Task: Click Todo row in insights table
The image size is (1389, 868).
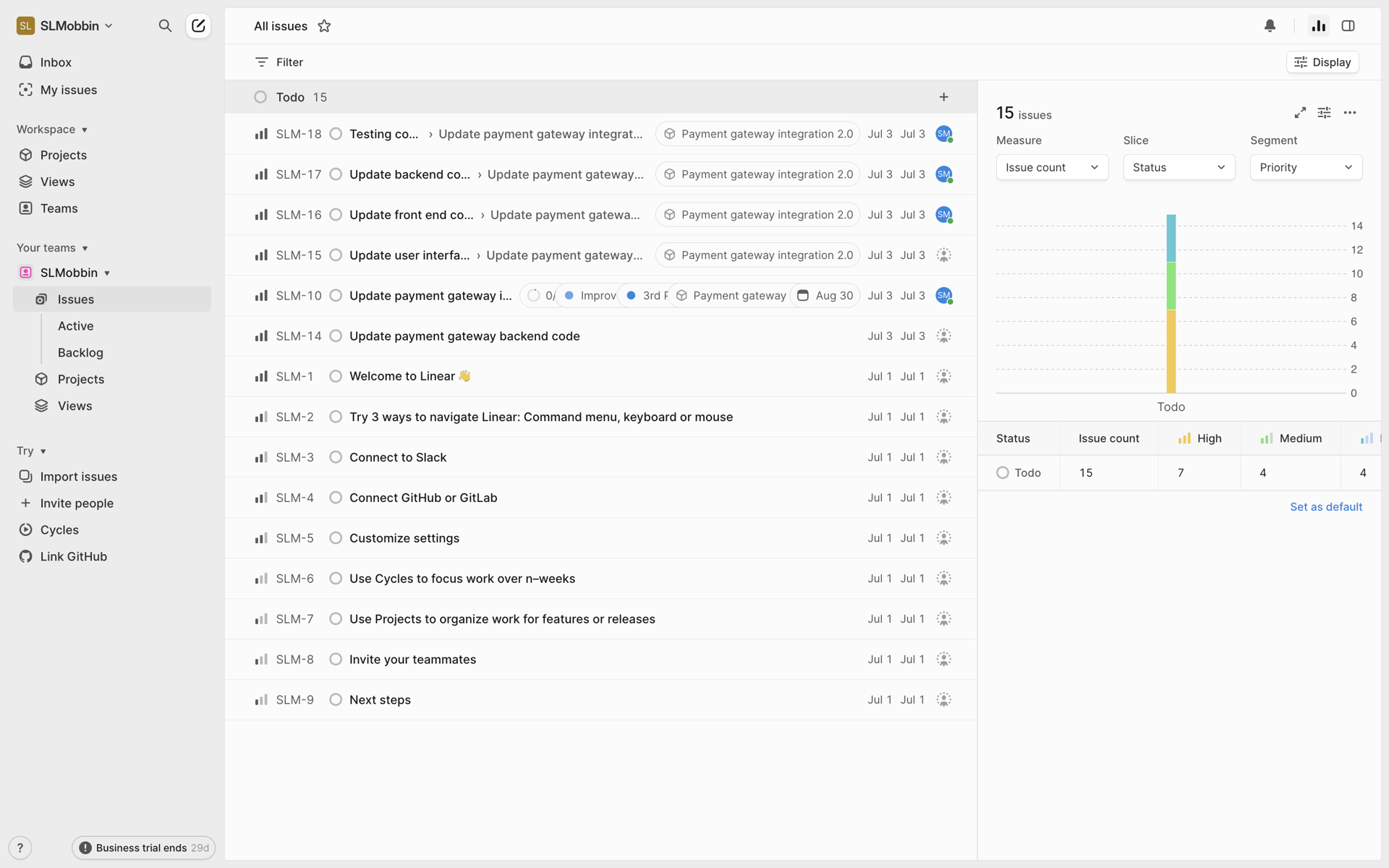Action: point(1179,473)
